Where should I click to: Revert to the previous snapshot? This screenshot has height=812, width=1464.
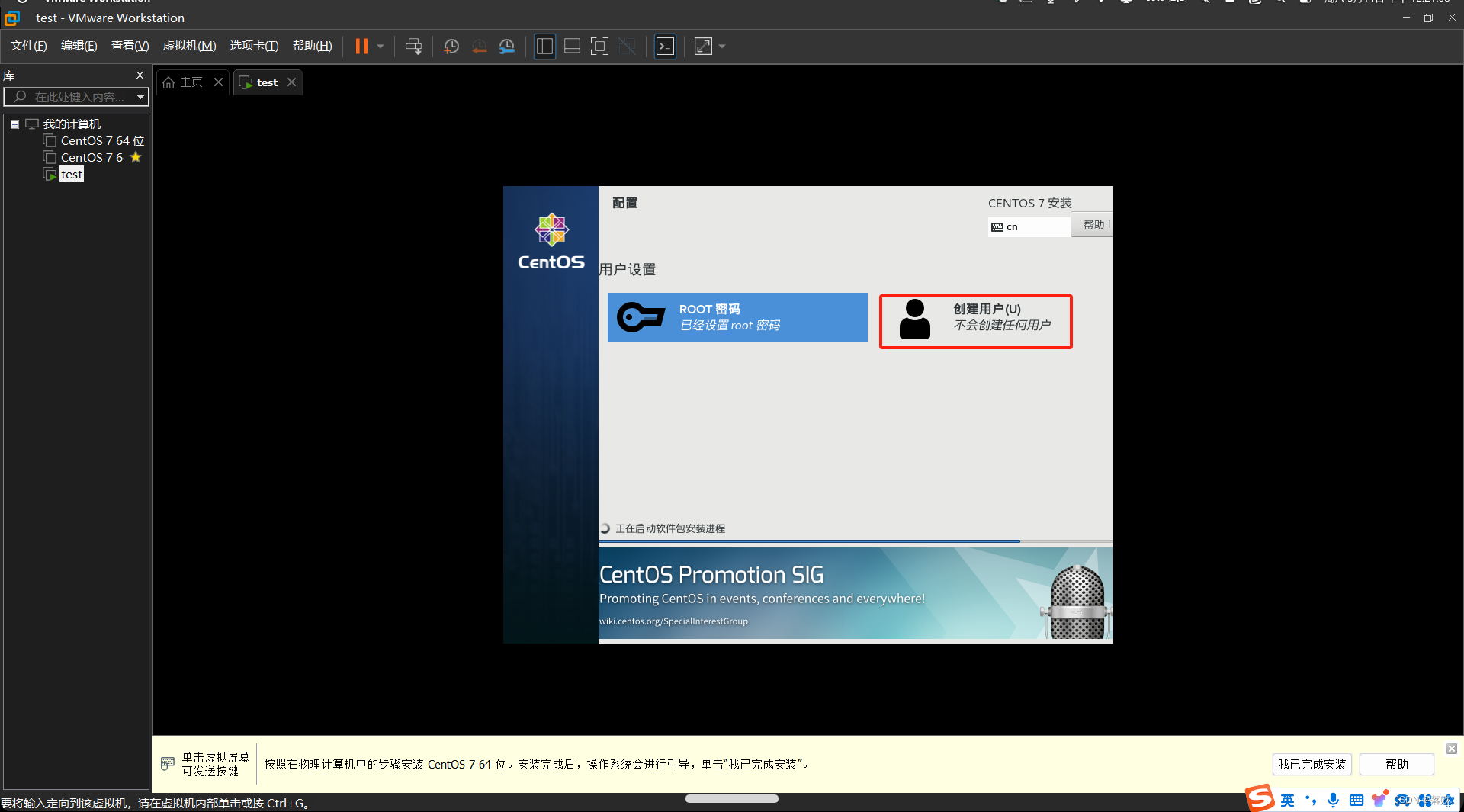click(480, 47)
